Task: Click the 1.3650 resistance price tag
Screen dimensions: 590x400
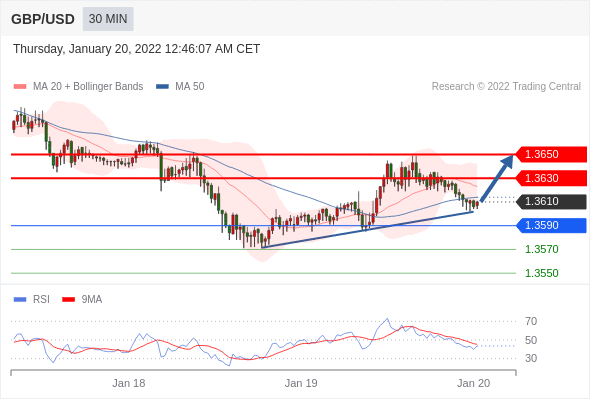Action: 551,154
